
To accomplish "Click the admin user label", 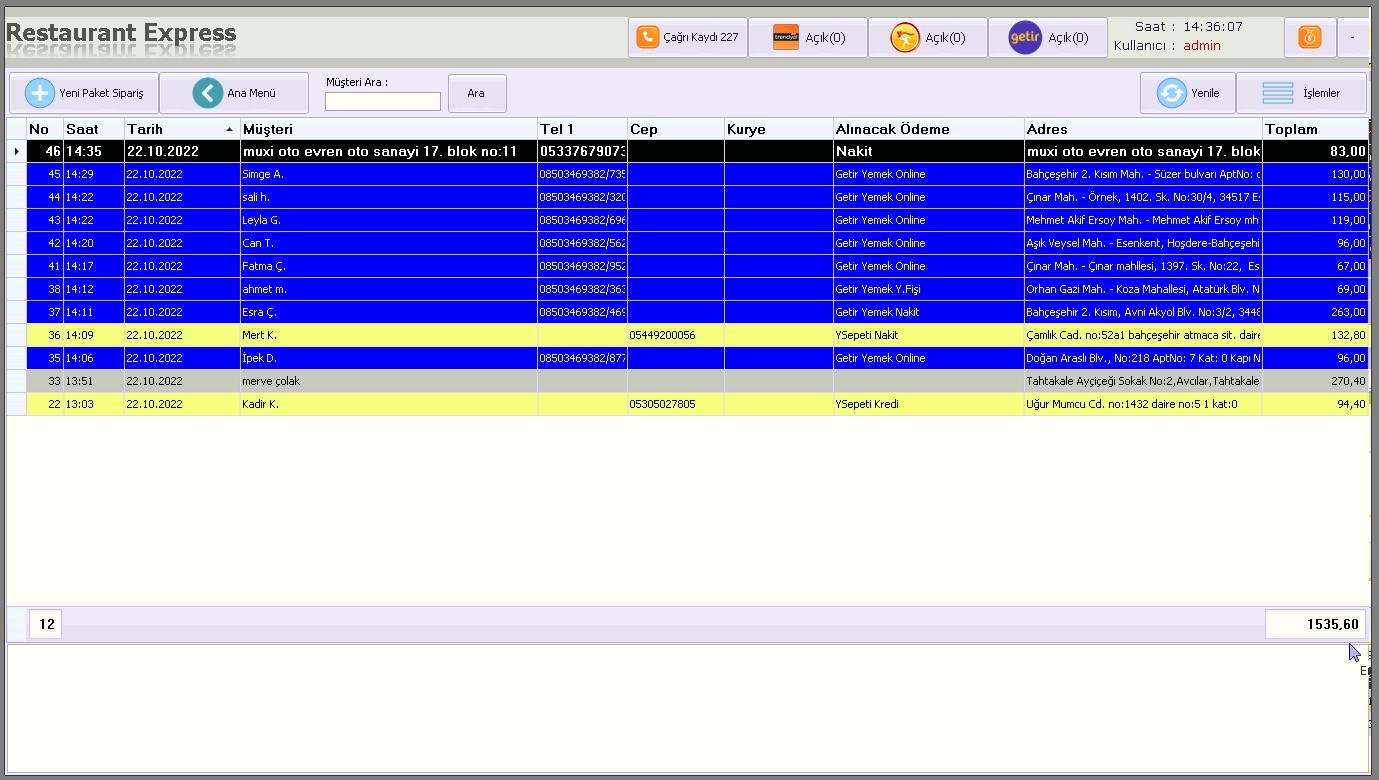I will [x=1202, y=45].
